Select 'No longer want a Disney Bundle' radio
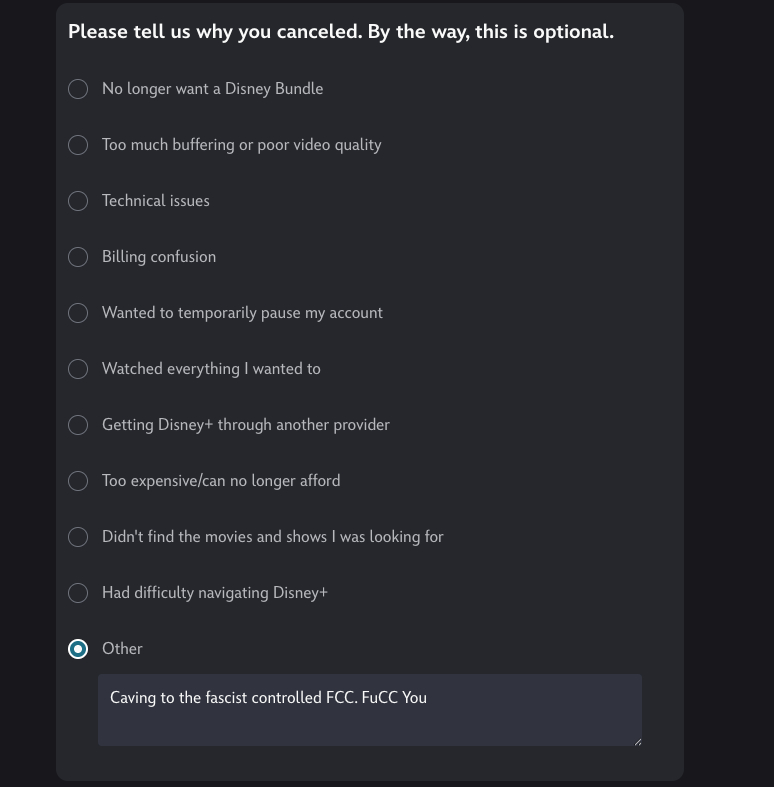 point(78,89)
